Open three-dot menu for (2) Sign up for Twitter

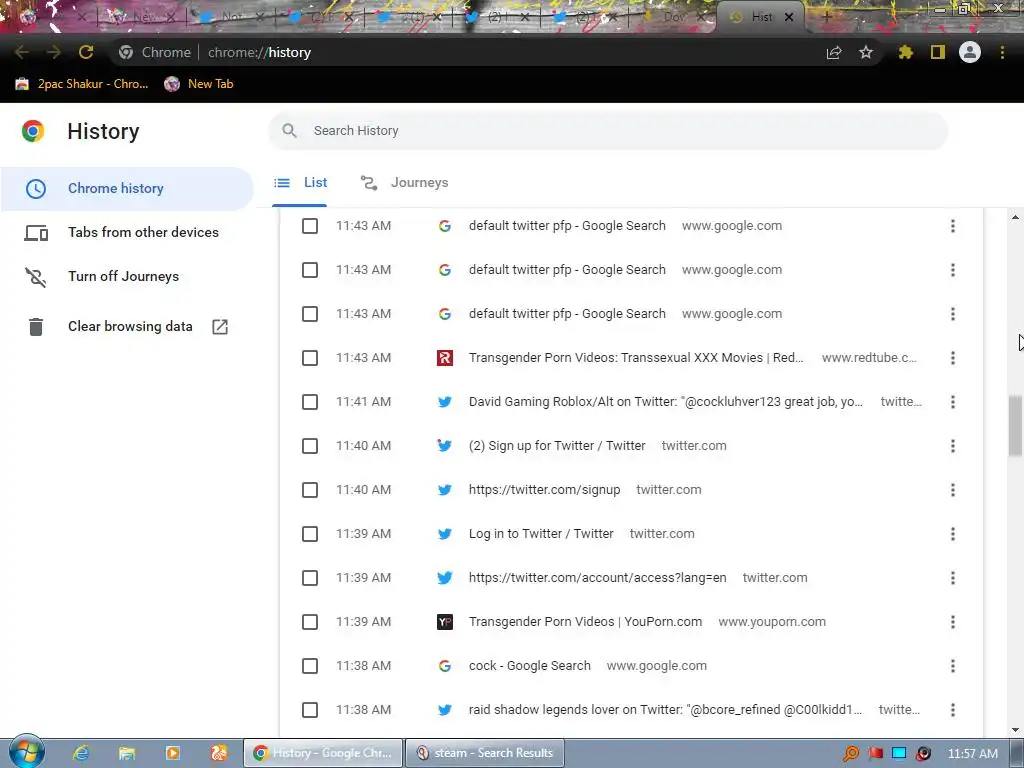pos(953,446)
